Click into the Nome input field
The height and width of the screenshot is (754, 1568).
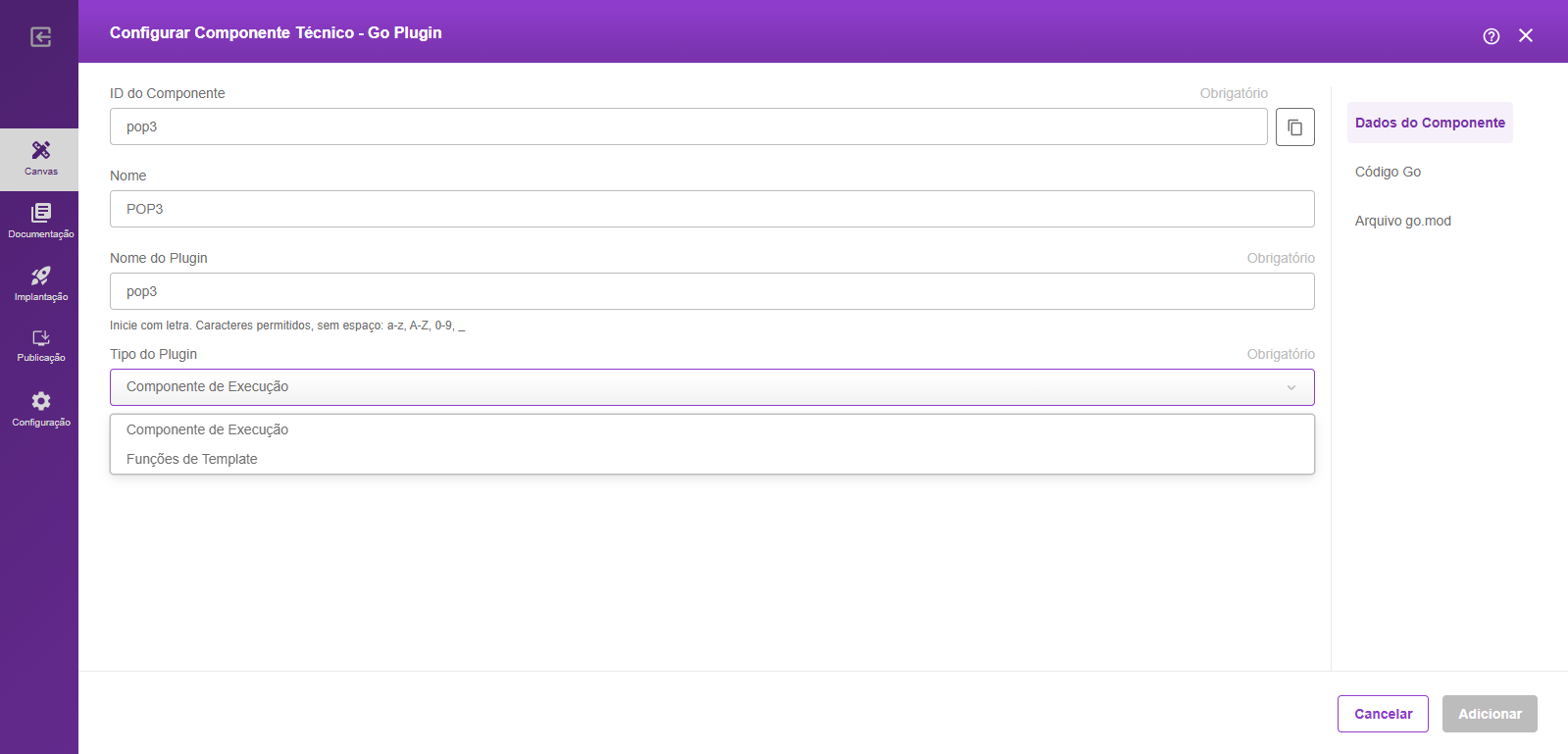click(x=711, y=209)
